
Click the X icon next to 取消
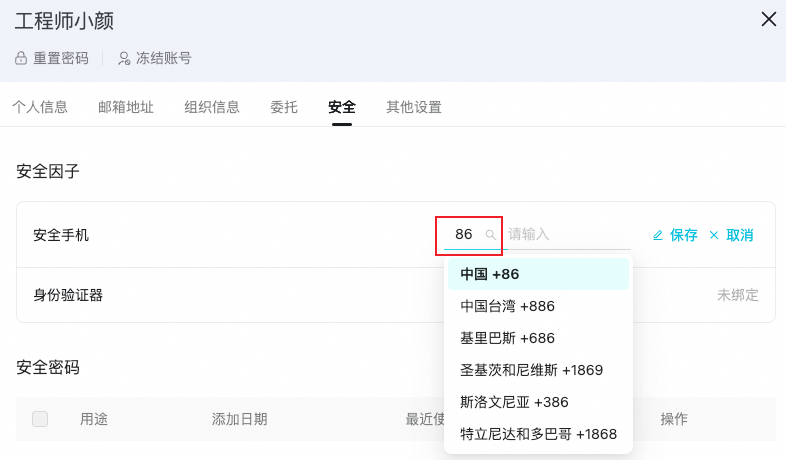pos(714,235)
